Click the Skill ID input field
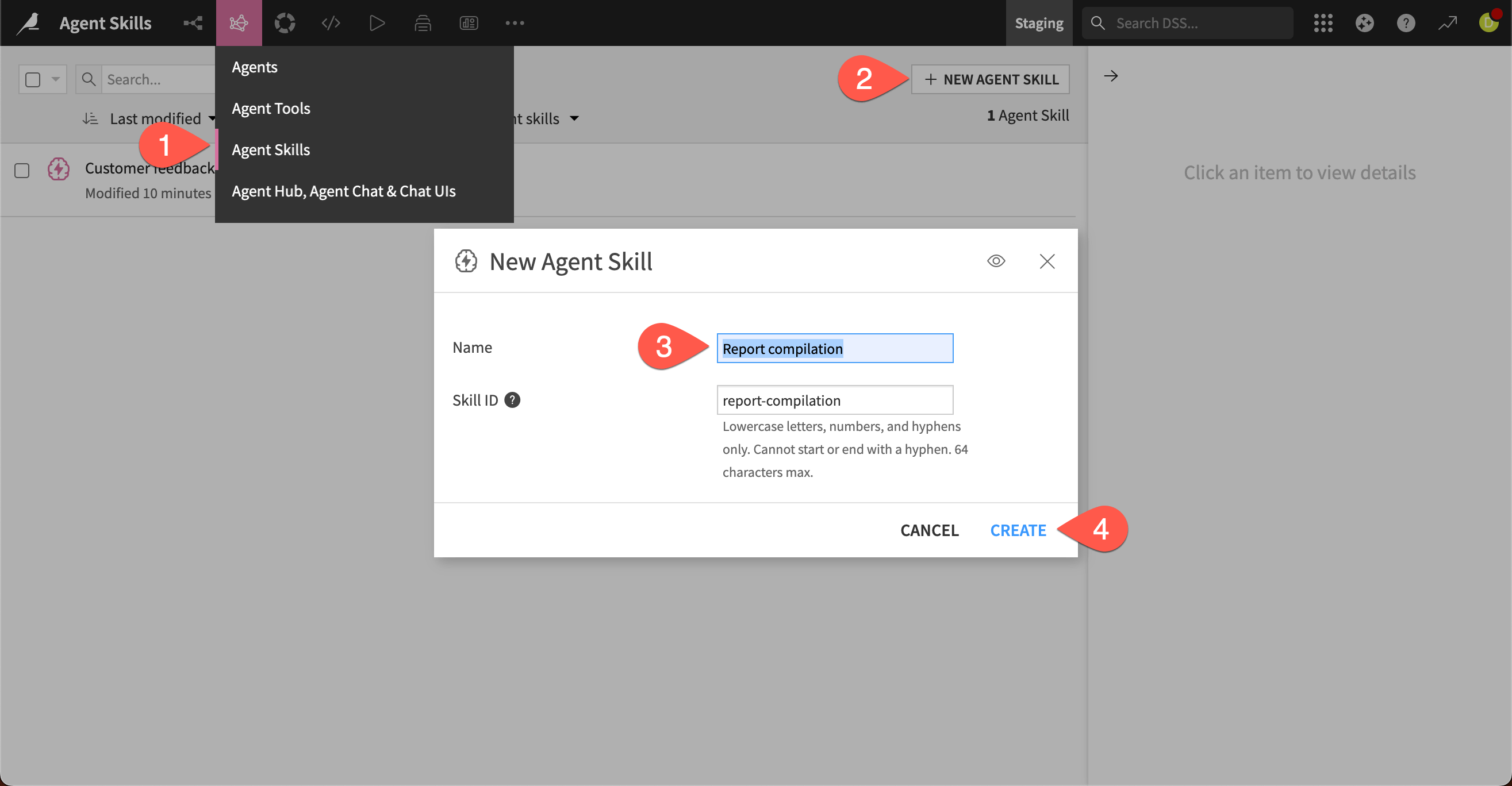Viewport: 1512px width, 786px height. 835,400
